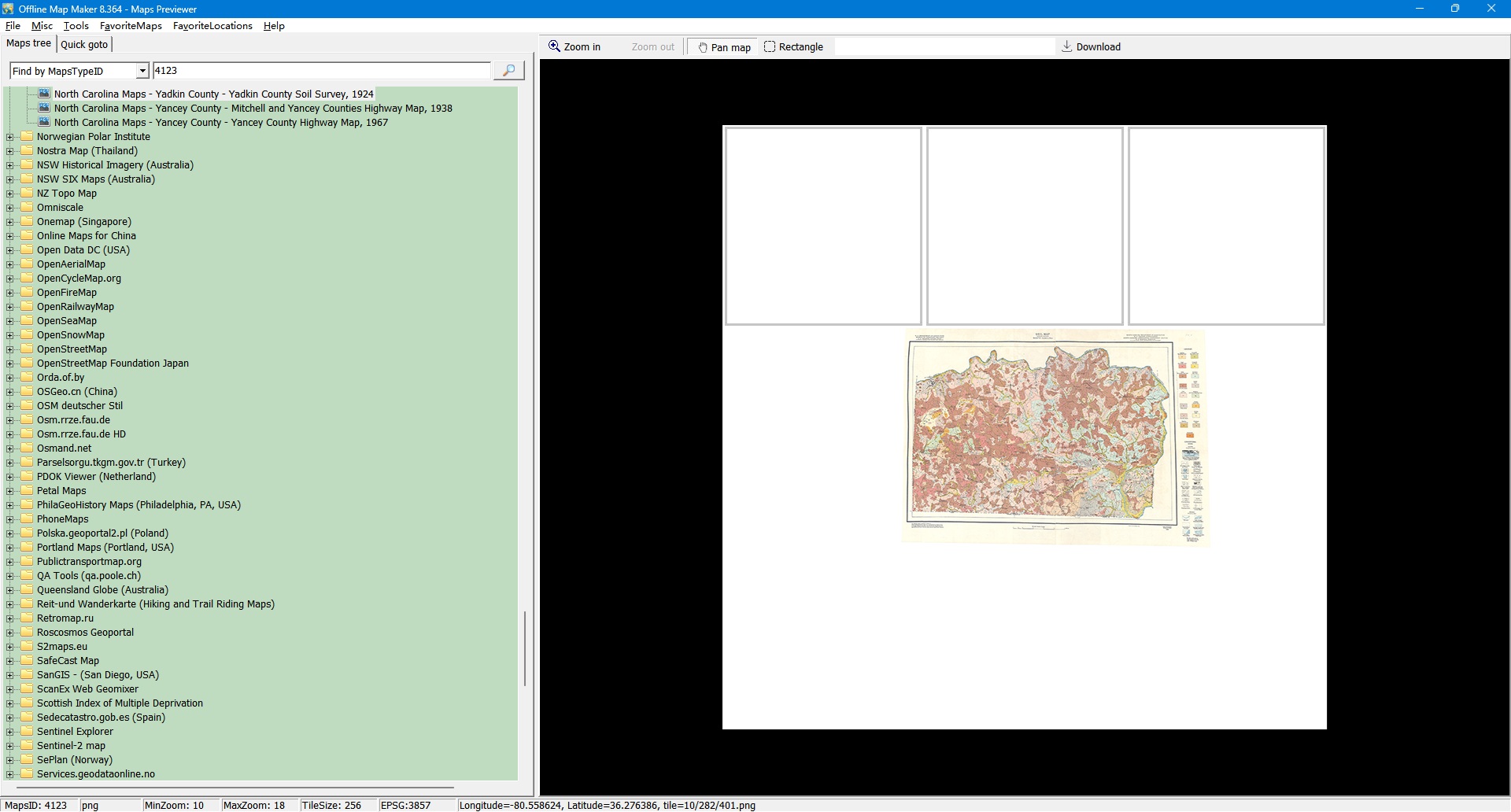Select the Zoom in tool
This screenshot has width=1511, height=812.
[x=574, y=47]
